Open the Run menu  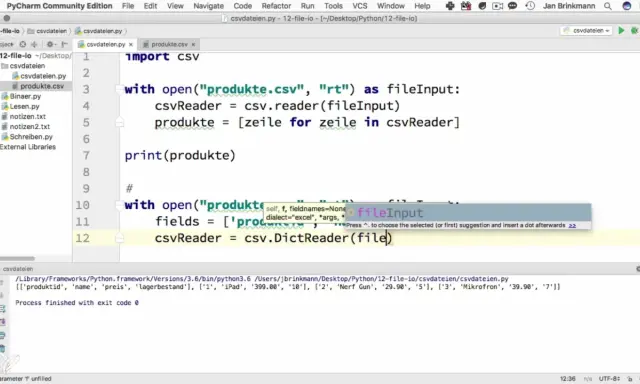(x=307, y=6)
